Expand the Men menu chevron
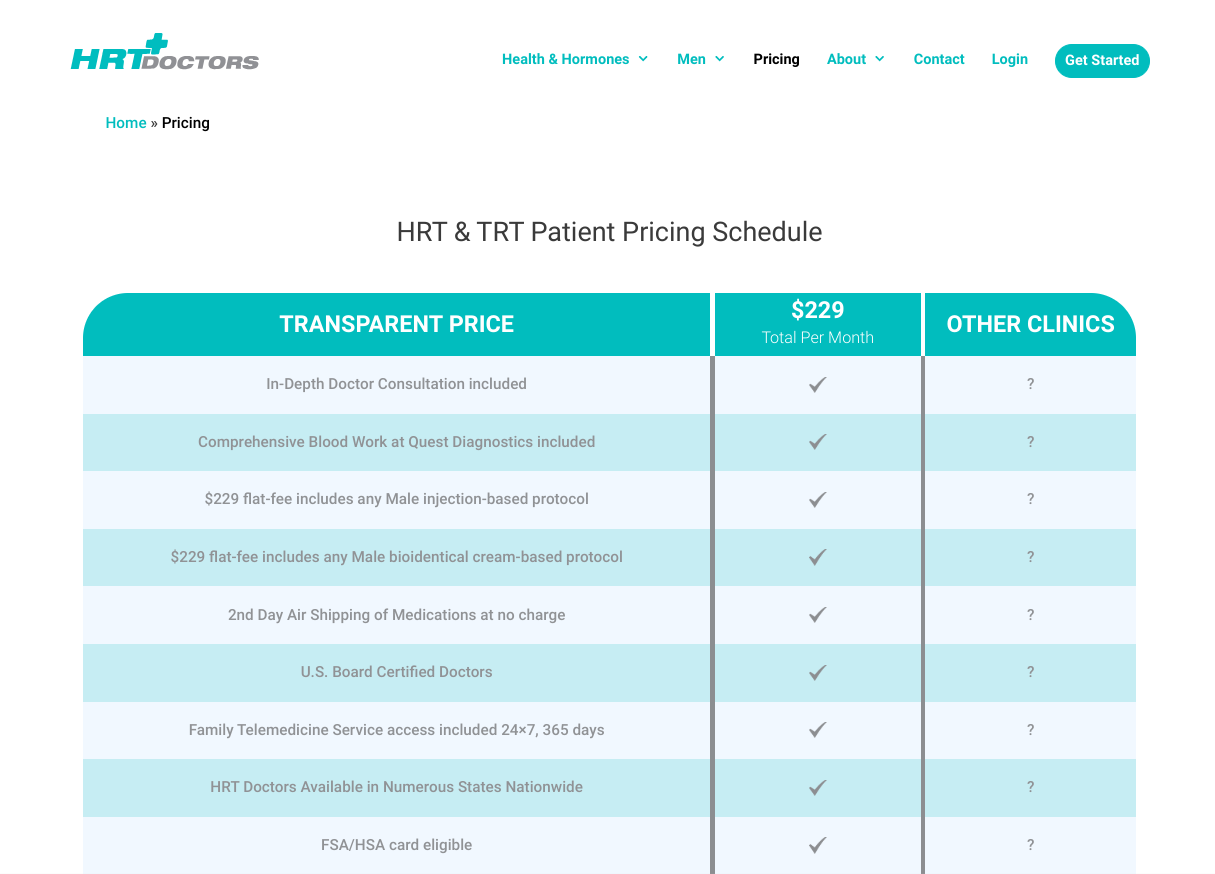Image resolution: width=1215 pixels, height=874 pixels. point(719,59)
